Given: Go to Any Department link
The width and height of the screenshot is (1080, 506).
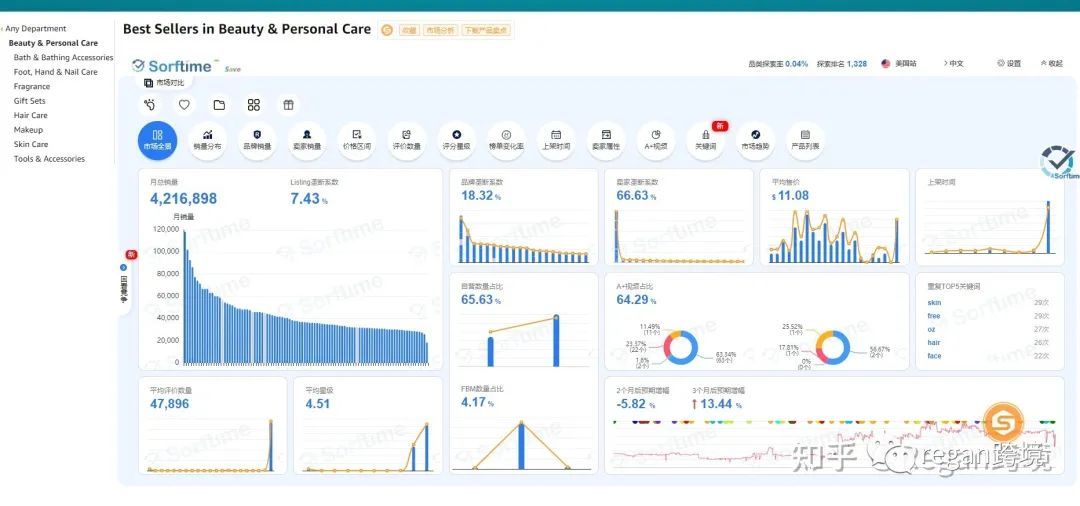Looking at the screenshot, I should point(34,29).
